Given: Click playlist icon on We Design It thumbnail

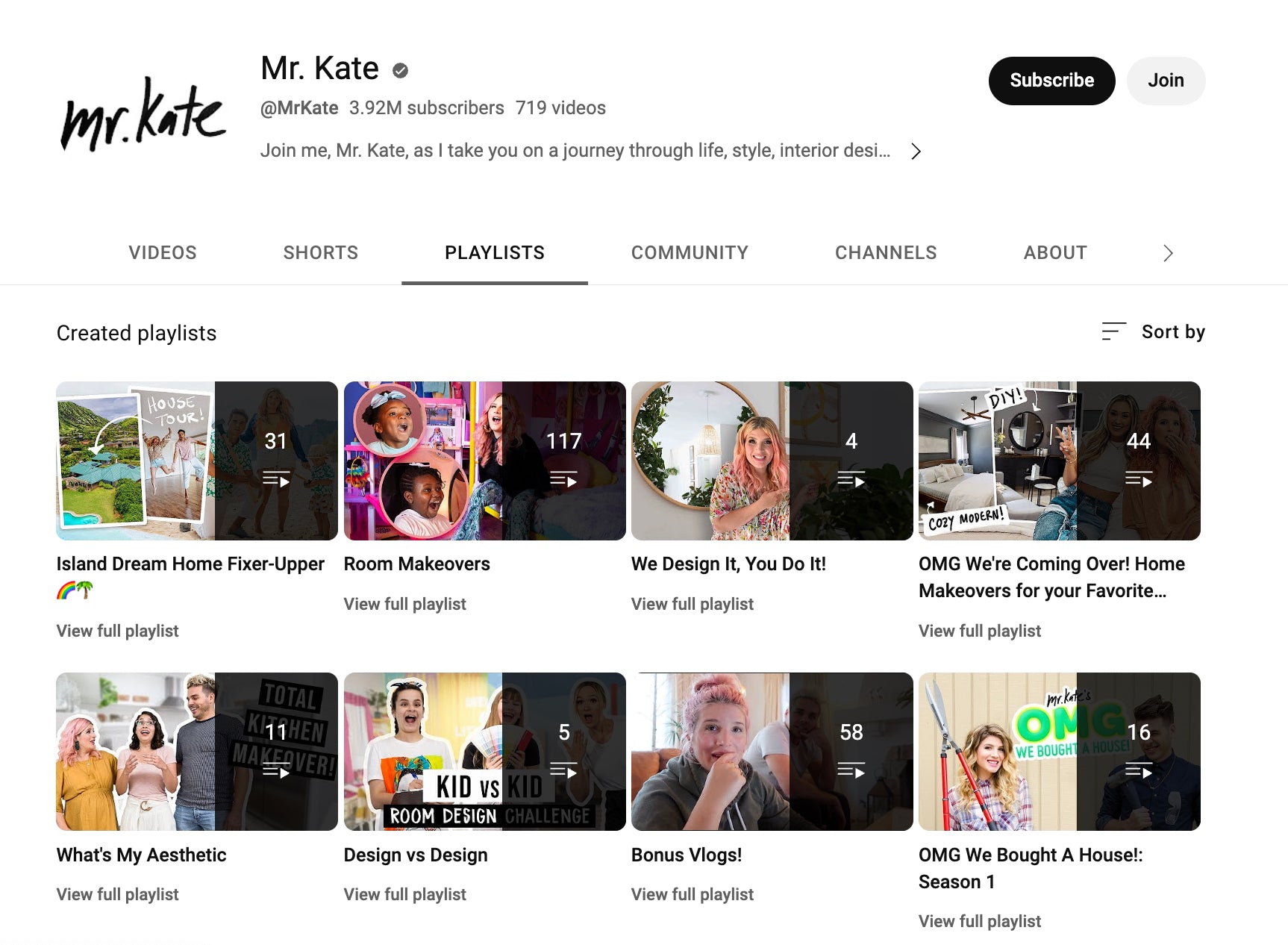Looking at the screenshot, I should click(x=851, y=479).
